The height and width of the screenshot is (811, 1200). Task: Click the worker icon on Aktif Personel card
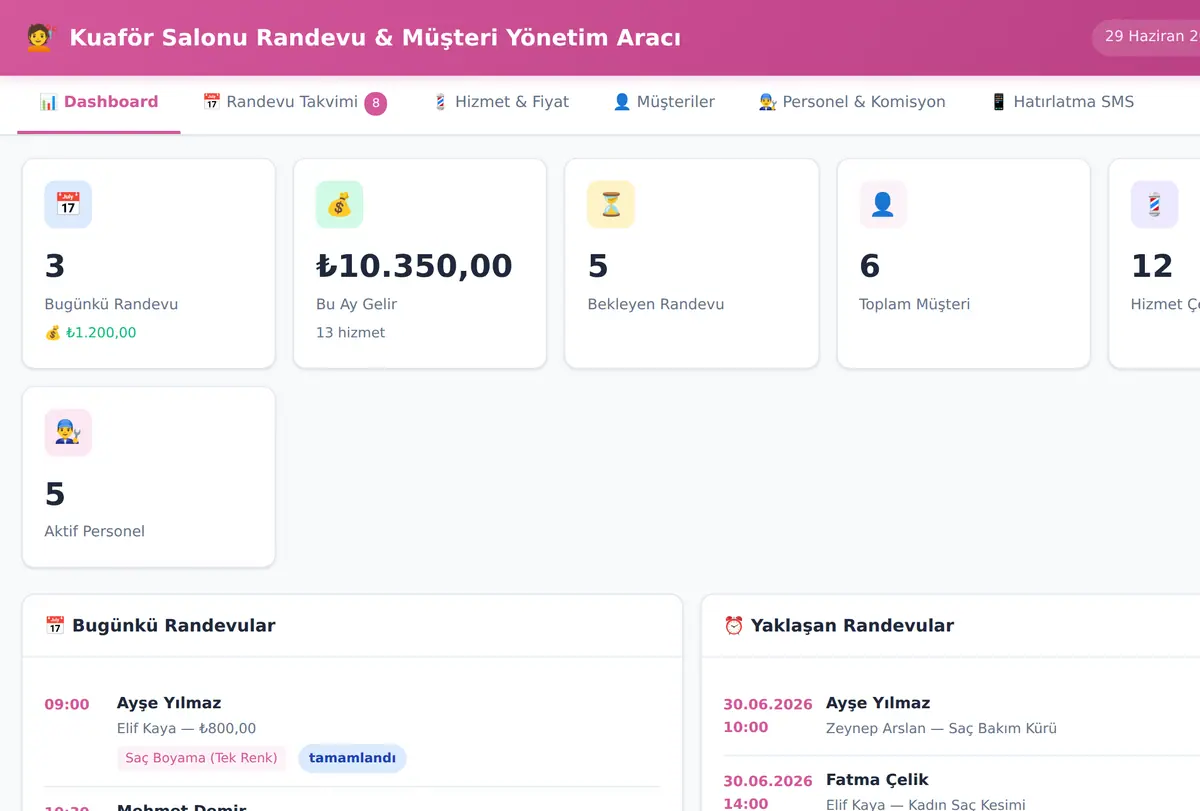point(68,432)
